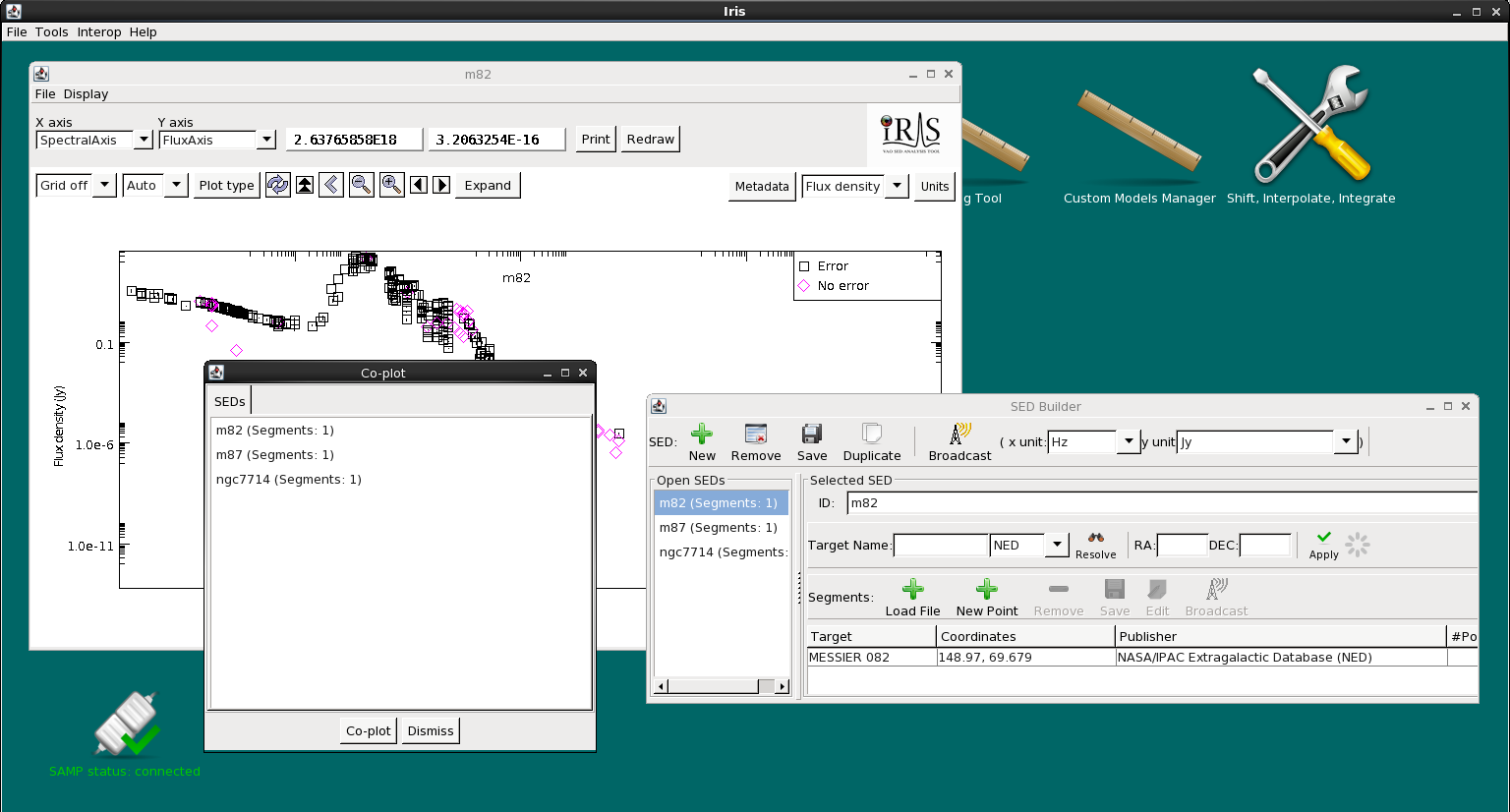This screenshot has height=812, width=1510.
Task: Click the black right-triangle pan icon
Action: tap(441, 185)
